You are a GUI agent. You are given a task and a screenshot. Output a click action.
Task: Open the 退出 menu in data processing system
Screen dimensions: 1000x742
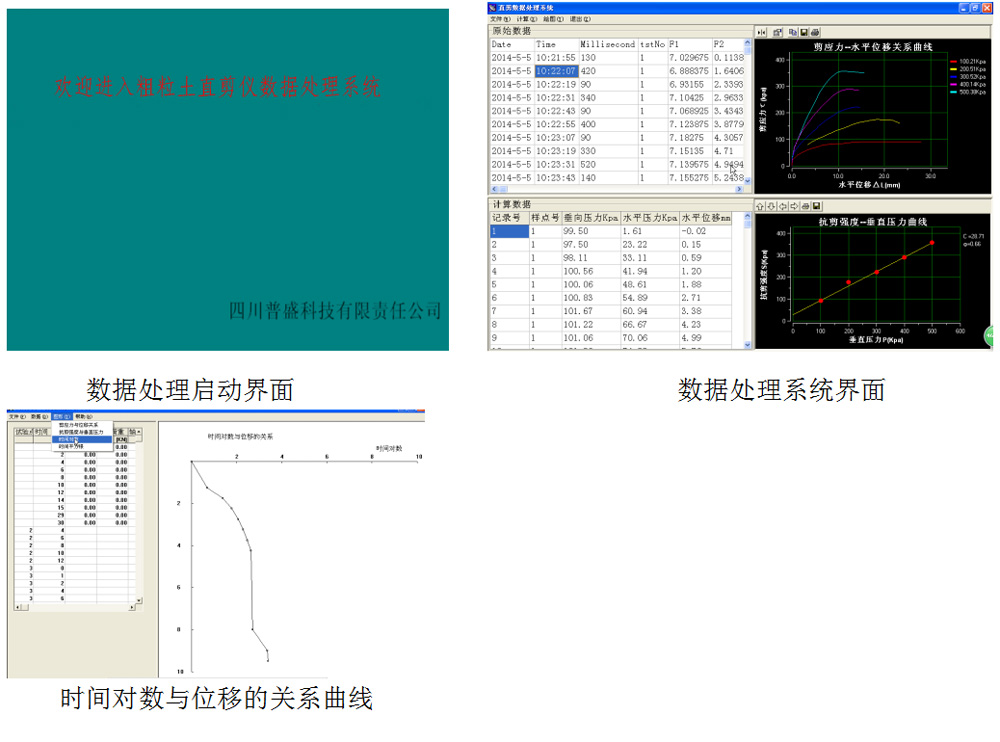(580, 19)
